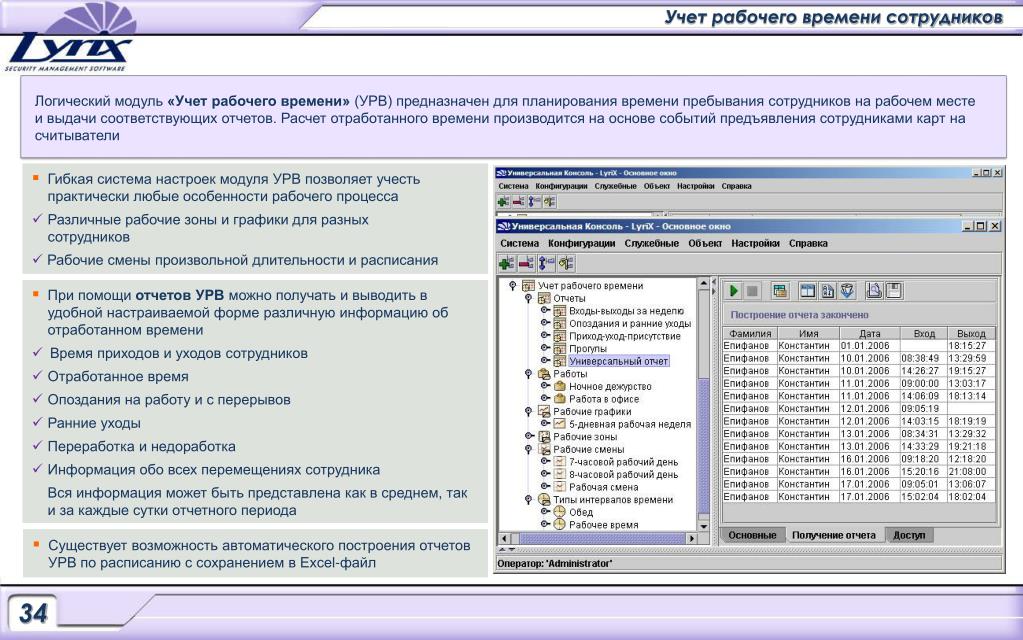The width and height of the screenshot is (1023, 640).
Task: Collapse the Типы интервалов времени node handle
Action: click(x=528, y=500)
